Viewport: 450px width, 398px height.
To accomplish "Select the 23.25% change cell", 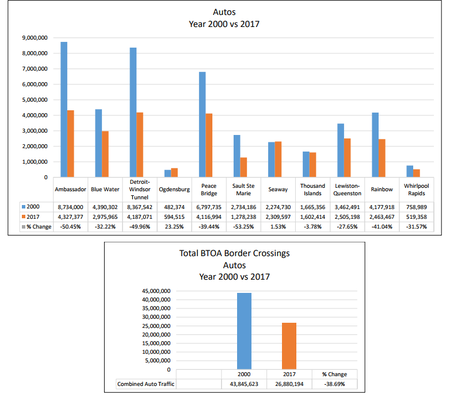I will tap(174, 227).
